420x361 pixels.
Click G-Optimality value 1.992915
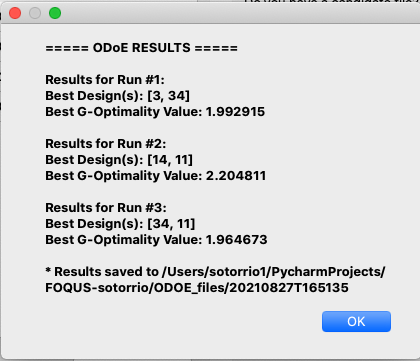235,112
